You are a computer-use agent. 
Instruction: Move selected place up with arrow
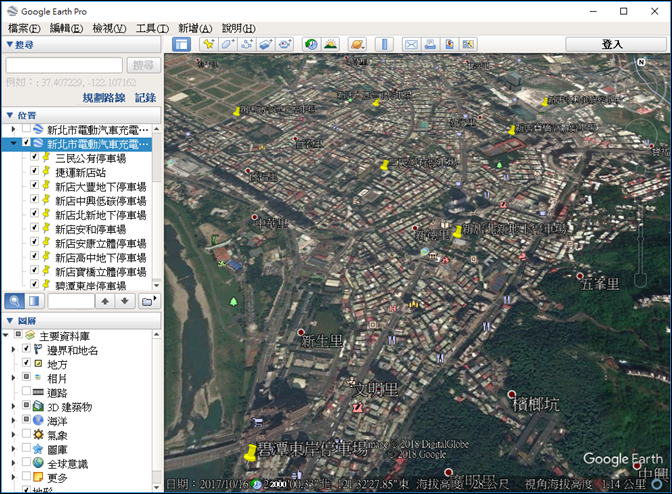pos(105,301)
